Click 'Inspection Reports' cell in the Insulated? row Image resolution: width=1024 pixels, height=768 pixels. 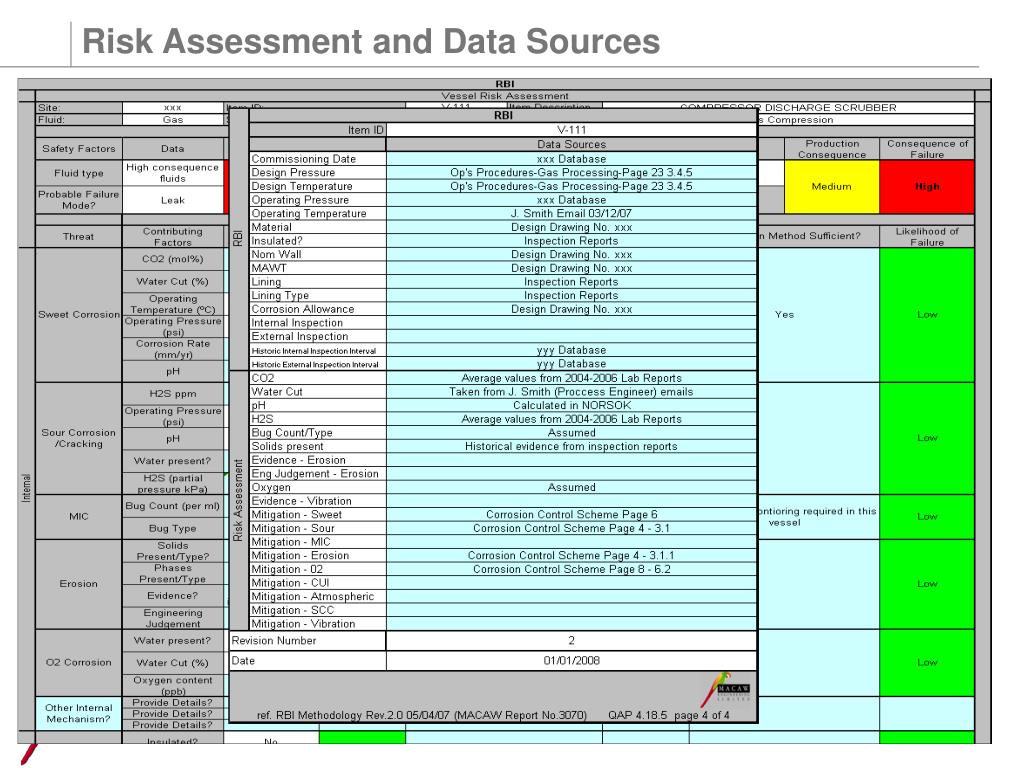571,241
